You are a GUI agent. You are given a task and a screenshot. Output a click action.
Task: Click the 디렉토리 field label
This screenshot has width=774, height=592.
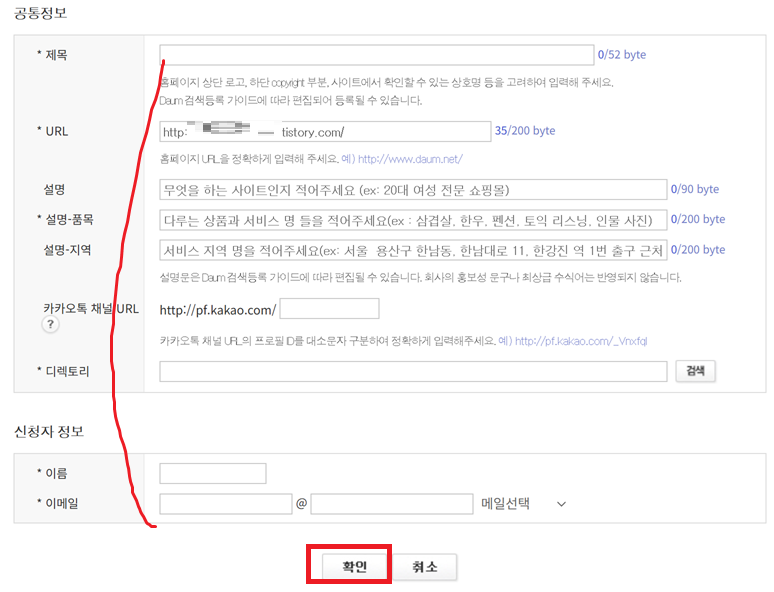click(x=66, y=371)
